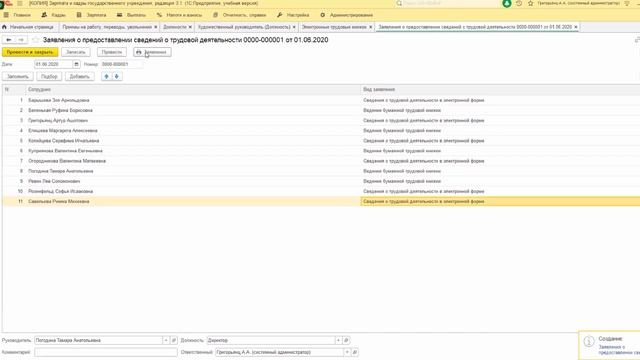Open the Должность field's open-record icon

346,340
